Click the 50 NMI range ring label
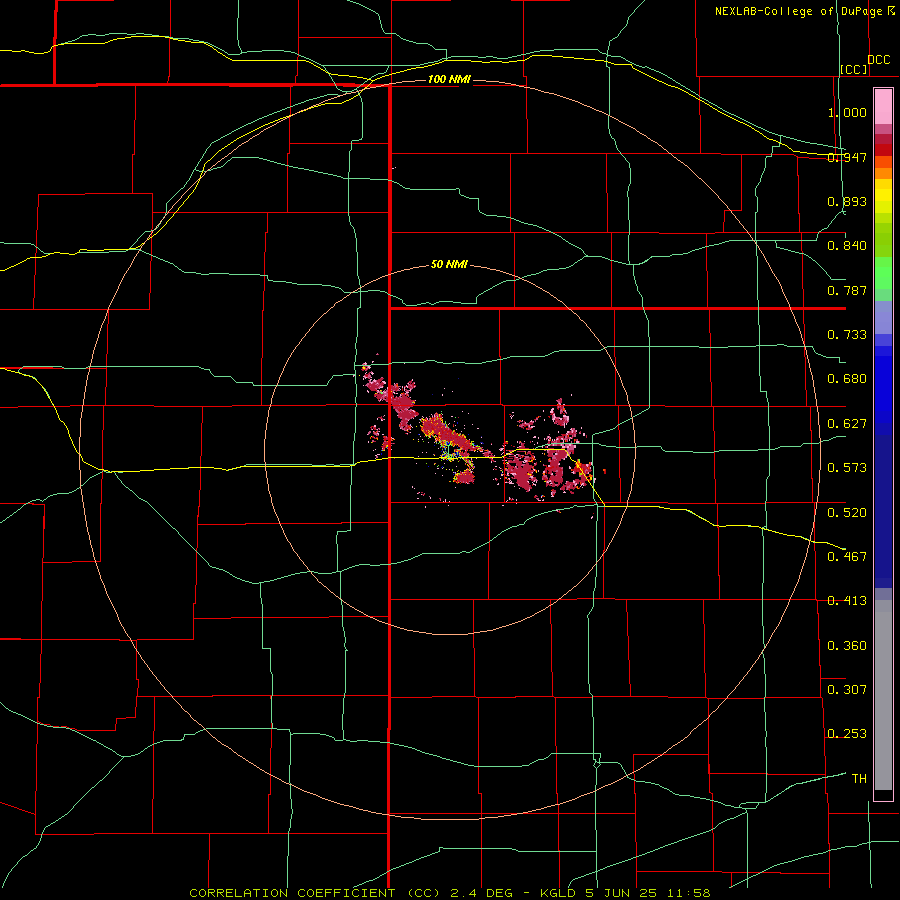900x900 pixels. click(449, 265)
